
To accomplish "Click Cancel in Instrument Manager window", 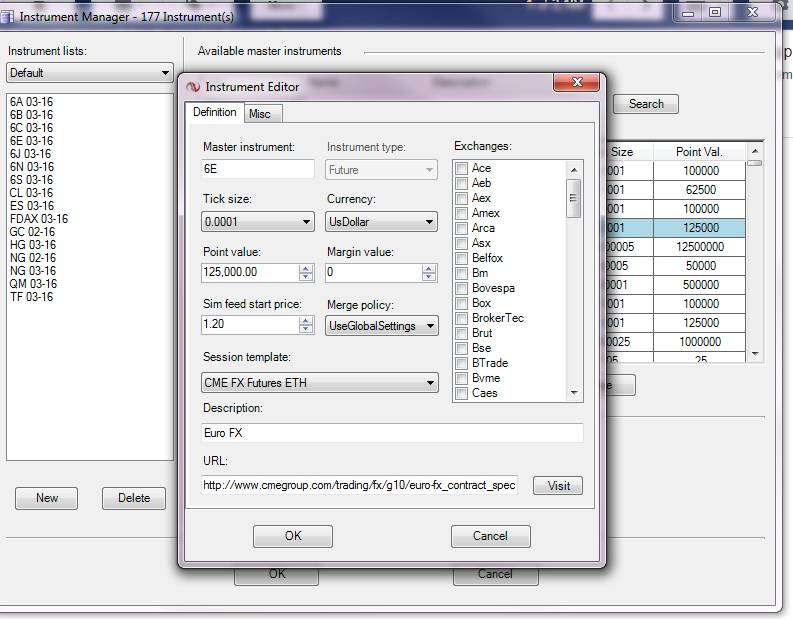I will point(496,575).
